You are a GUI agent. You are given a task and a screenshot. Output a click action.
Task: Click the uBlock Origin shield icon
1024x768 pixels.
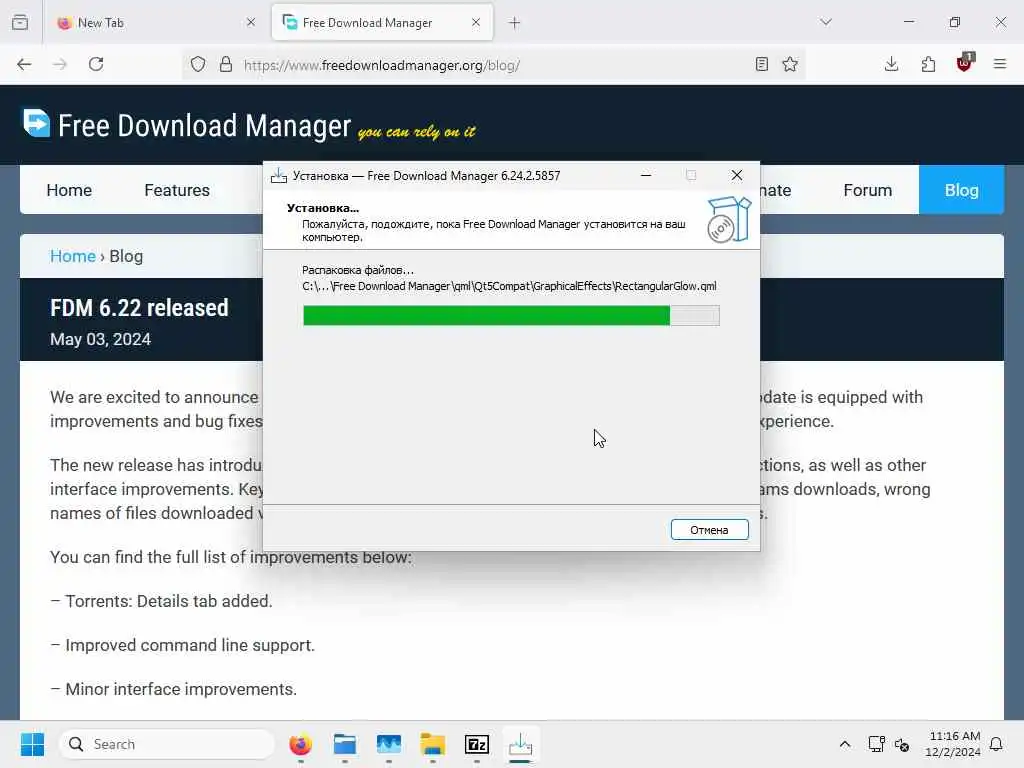tap(964, 63)
